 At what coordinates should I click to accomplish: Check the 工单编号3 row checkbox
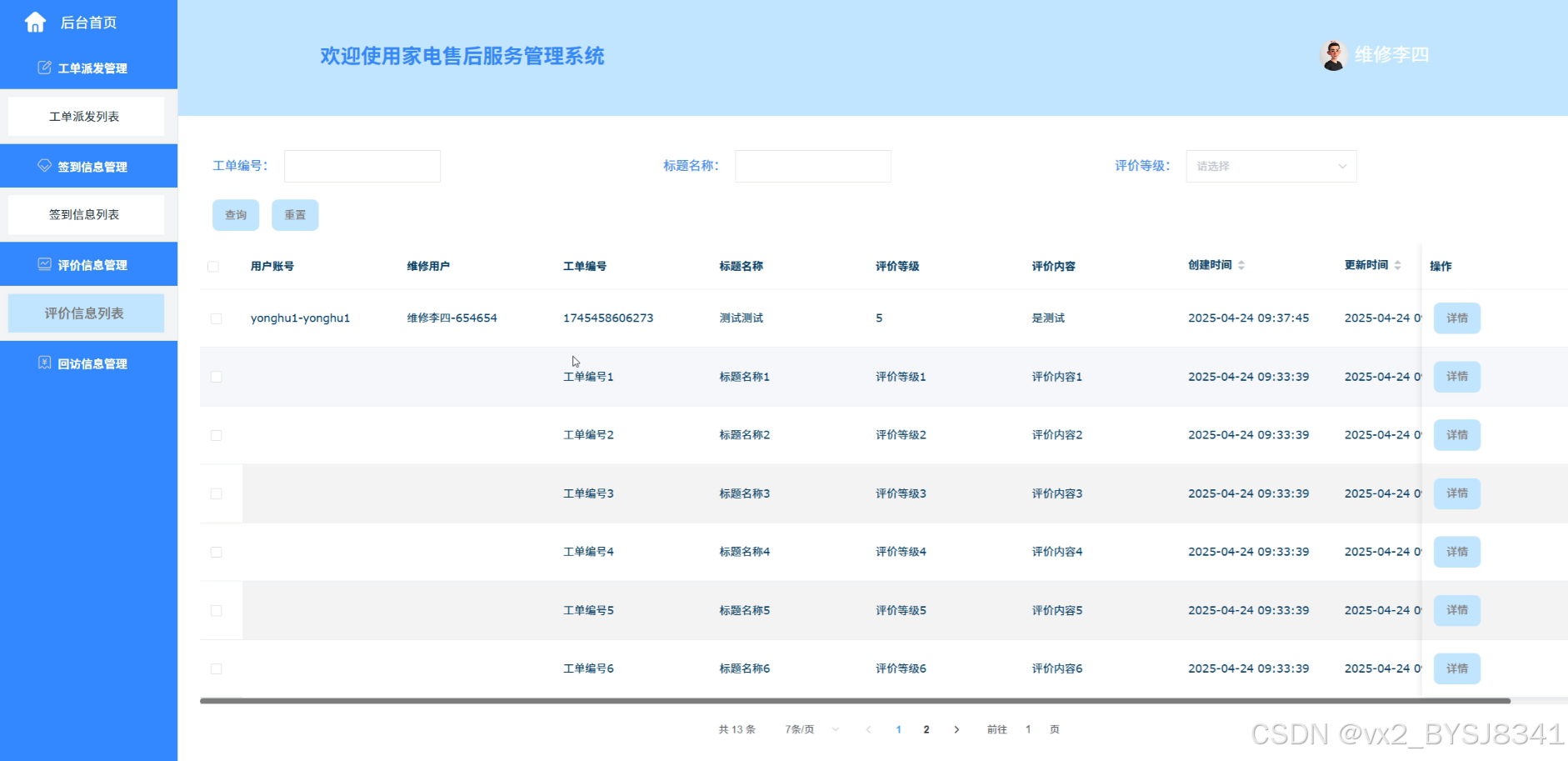tap(217, 493)
